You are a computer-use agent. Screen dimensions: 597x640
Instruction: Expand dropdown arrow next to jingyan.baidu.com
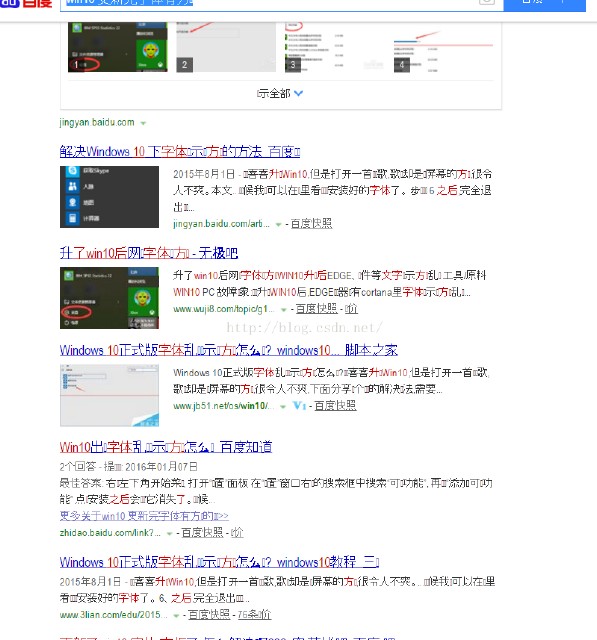tap(143, 123)
